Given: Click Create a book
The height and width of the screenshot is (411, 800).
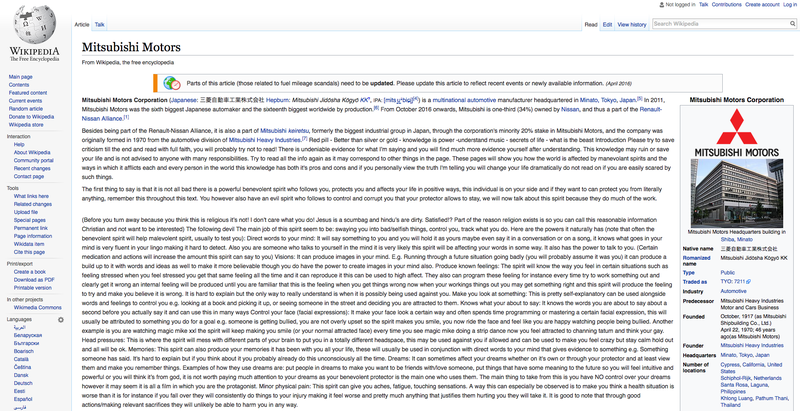Looking at the screenshot, I should [30, 272].
